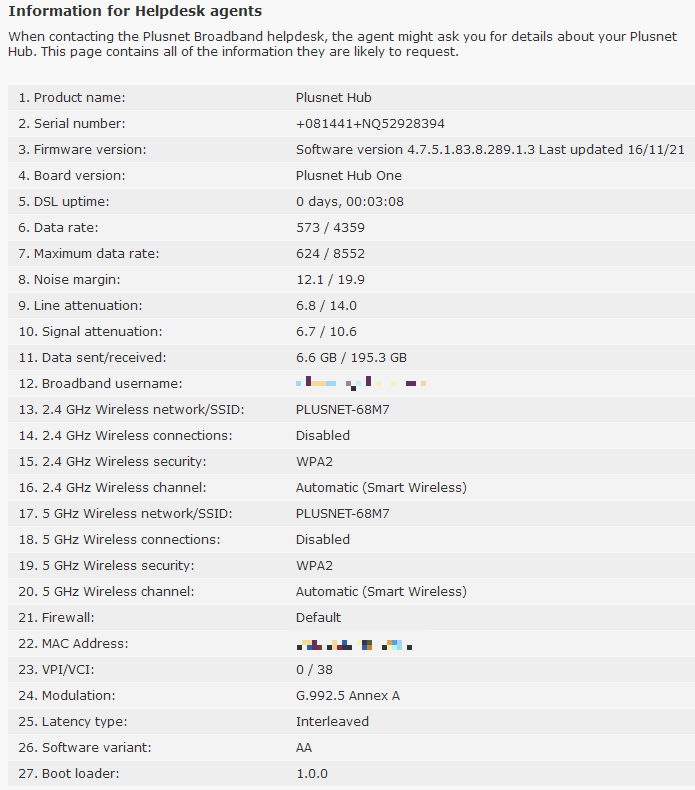Select the Data sent/received value
Screen dimensions: 695x790
351,358
